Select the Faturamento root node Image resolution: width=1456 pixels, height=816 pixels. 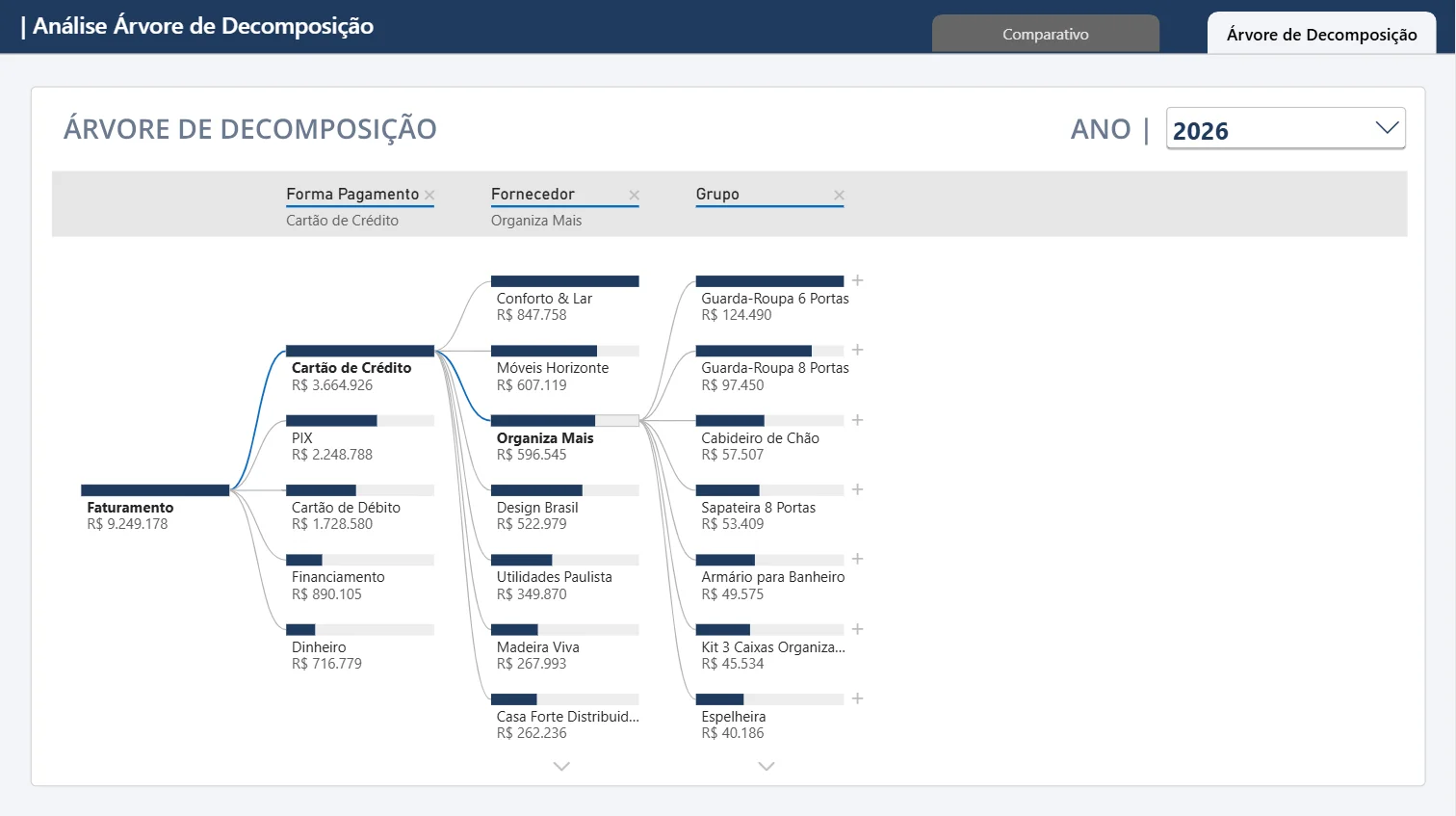point(155,508)
